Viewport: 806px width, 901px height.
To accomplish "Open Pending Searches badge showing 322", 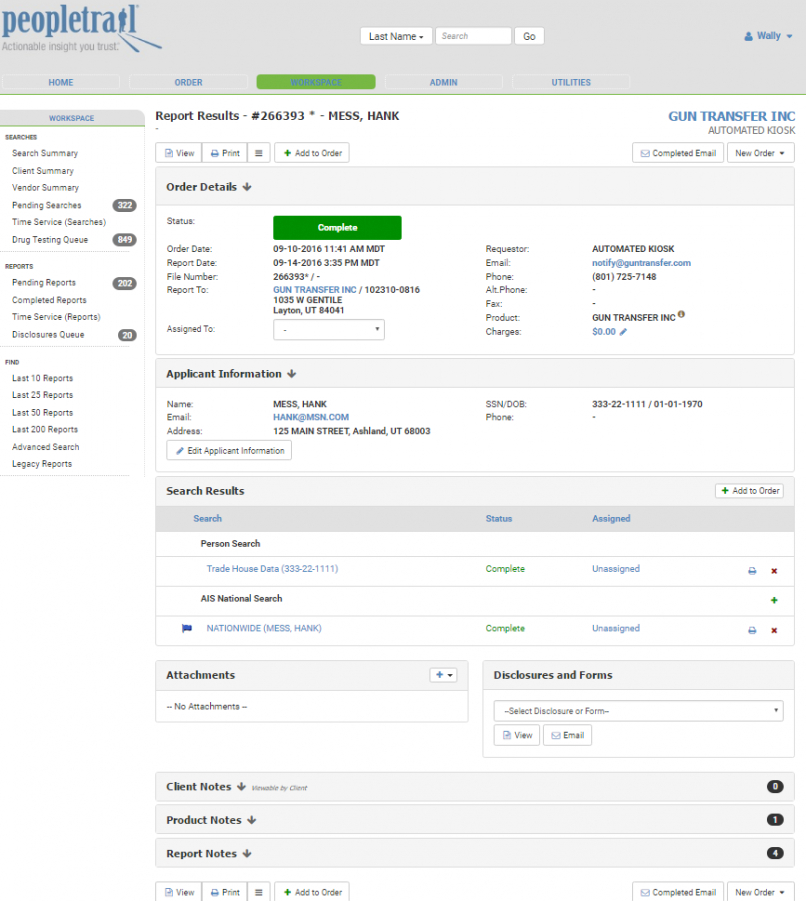I will point(125,205).
